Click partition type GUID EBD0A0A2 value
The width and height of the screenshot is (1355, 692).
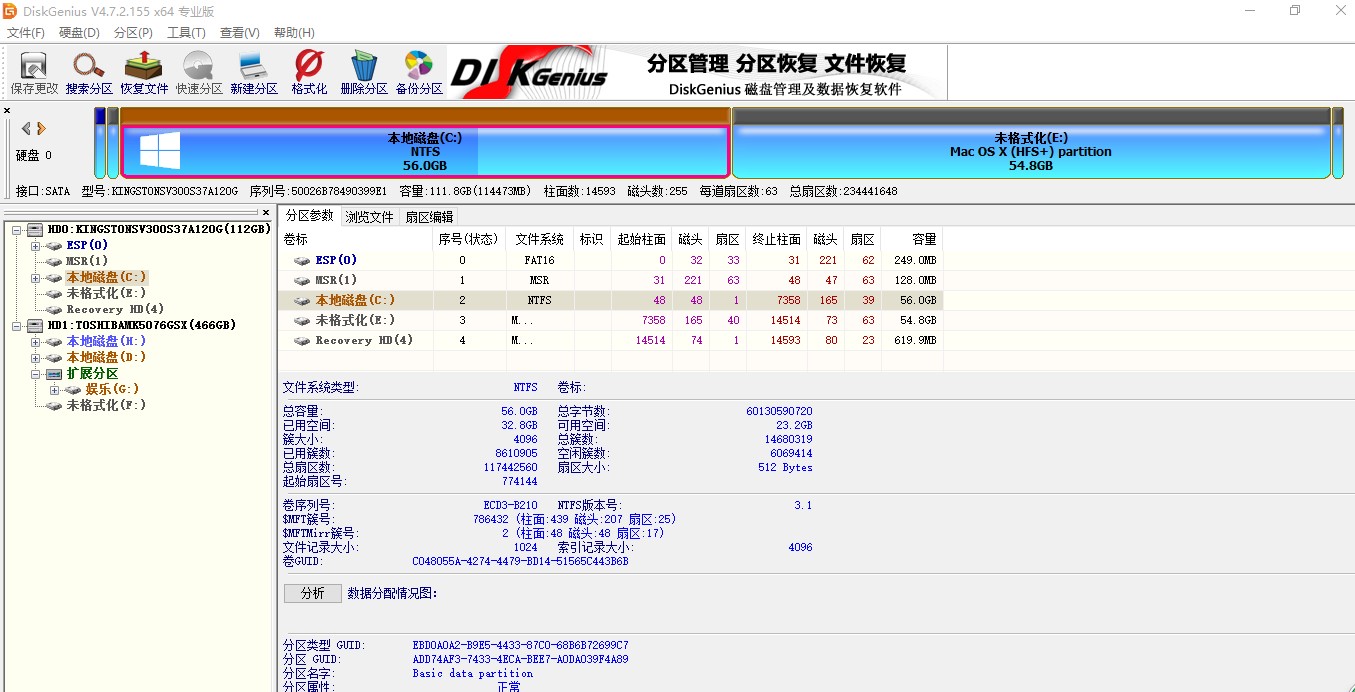(x=520, y=646)
